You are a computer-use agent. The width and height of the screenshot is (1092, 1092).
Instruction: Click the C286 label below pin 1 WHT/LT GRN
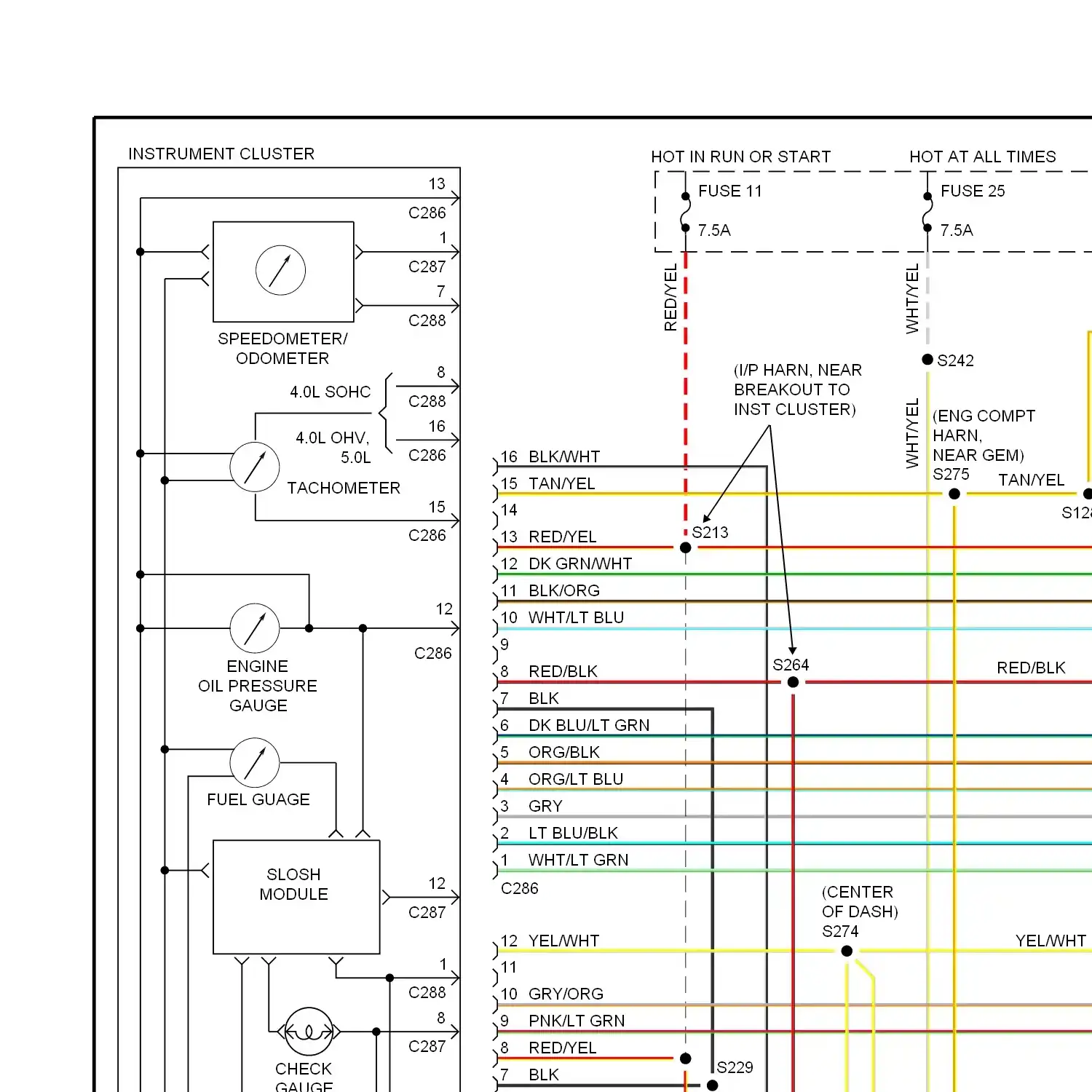pos(520,888)
